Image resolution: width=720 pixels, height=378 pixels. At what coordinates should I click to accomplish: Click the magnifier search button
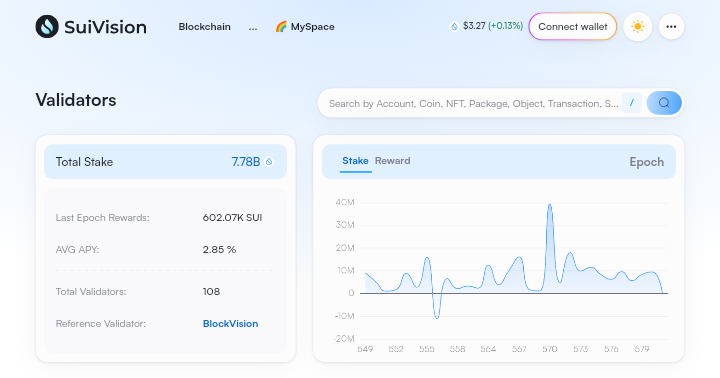tap(664, 103)
